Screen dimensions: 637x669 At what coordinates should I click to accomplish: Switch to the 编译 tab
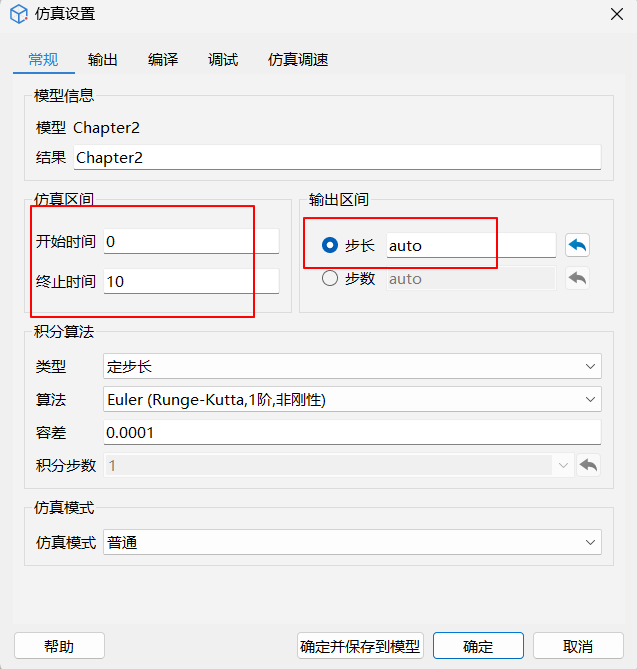coord(163,60)
